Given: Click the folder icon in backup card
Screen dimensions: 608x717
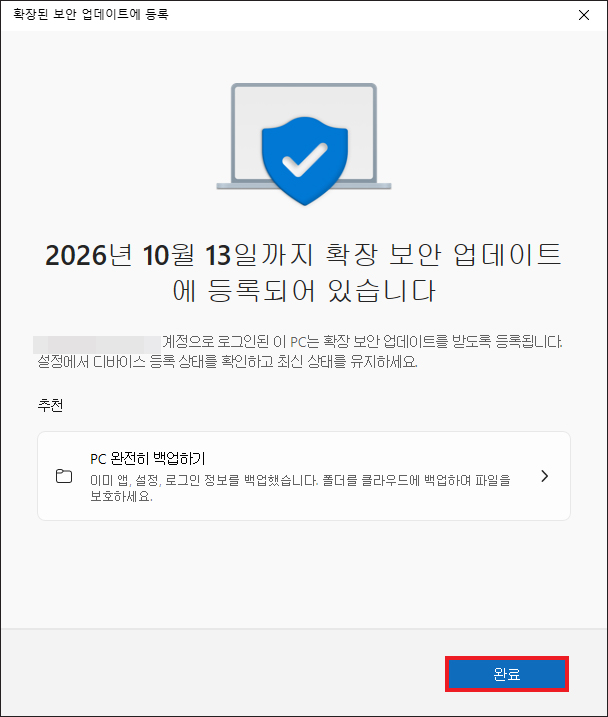Looking at the screenshot, I should 64,476.
